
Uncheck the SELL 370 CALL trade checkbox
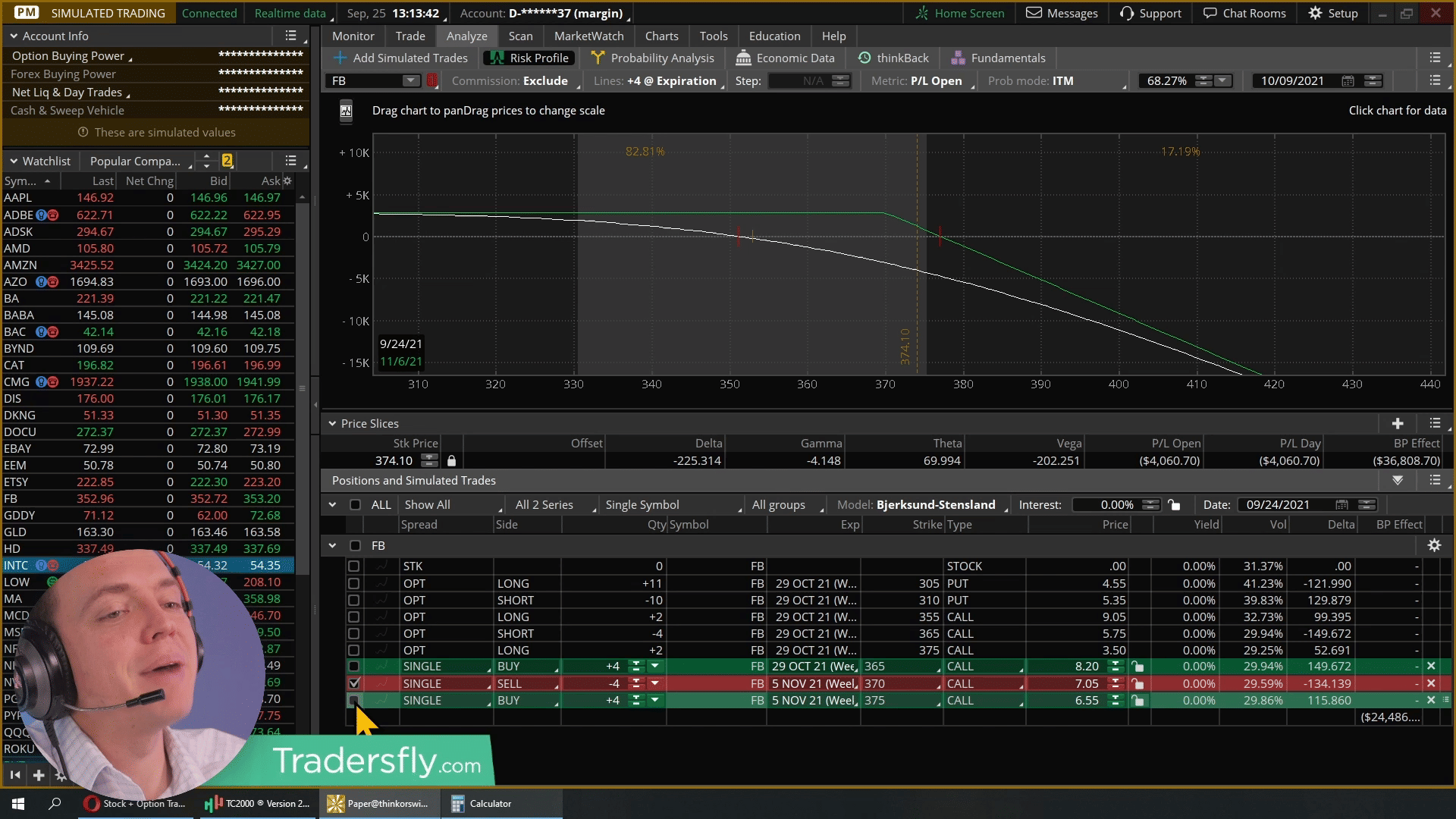tap(353, 683)
